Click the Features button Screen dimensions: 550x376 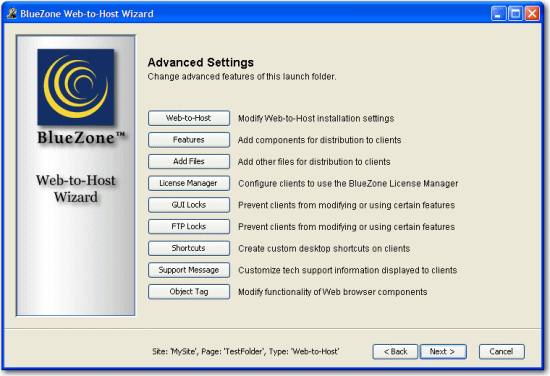click(x=189, y=140)
